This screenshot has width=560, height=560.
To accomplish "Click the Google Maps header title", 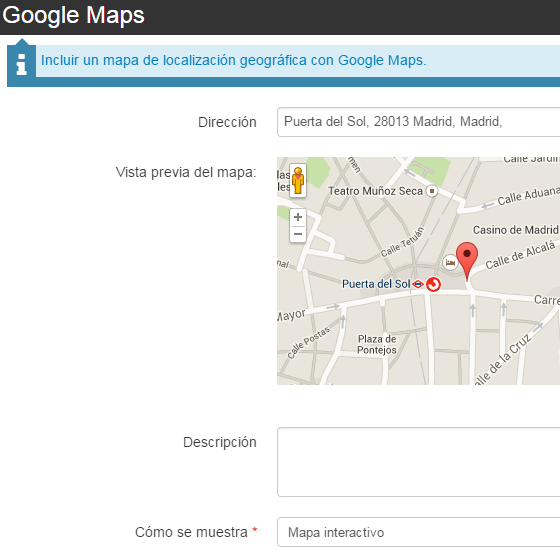I will [73, 15].
